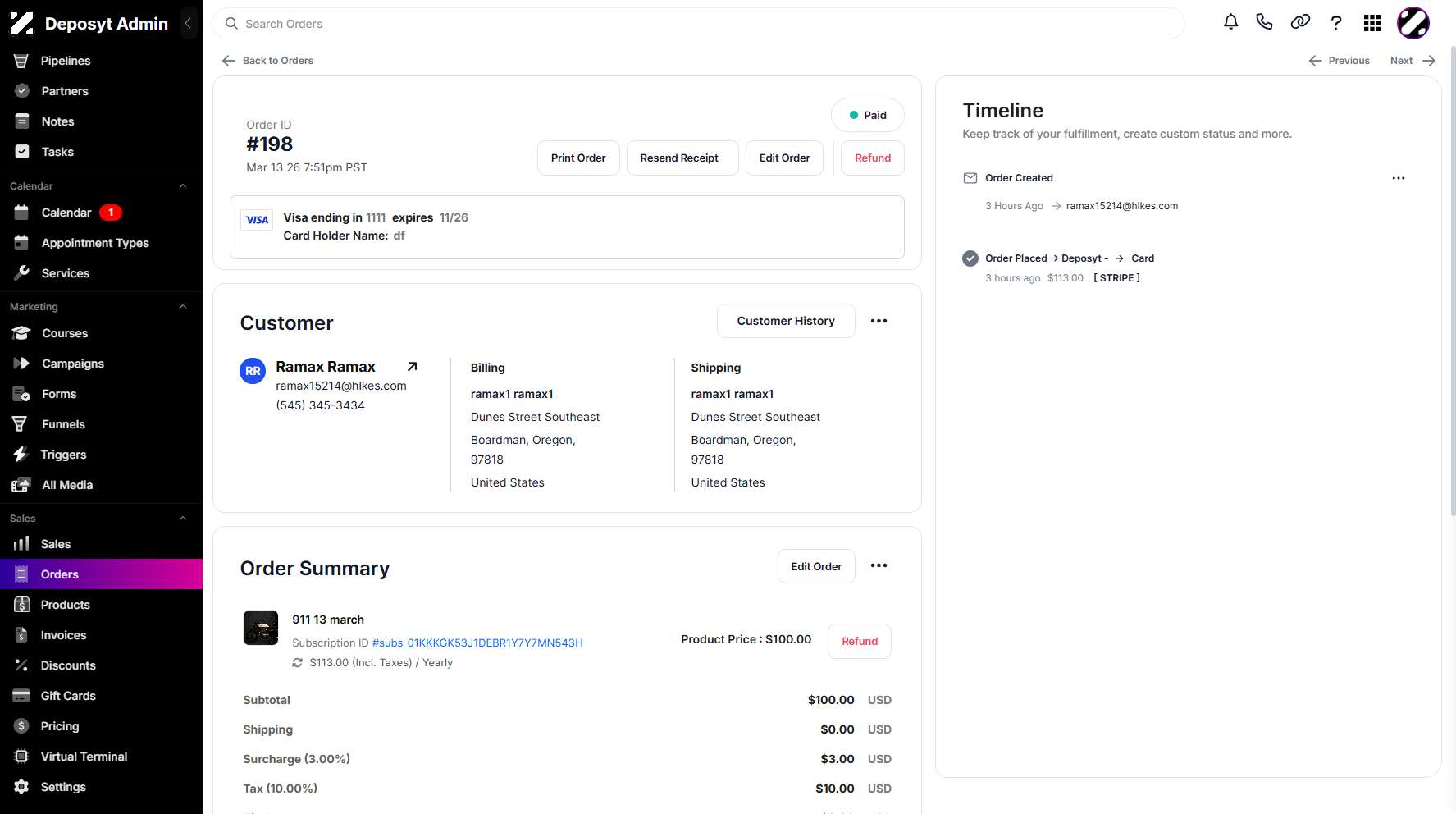
Task: Open the user profile avatar
Action: tap(1413, 23)
